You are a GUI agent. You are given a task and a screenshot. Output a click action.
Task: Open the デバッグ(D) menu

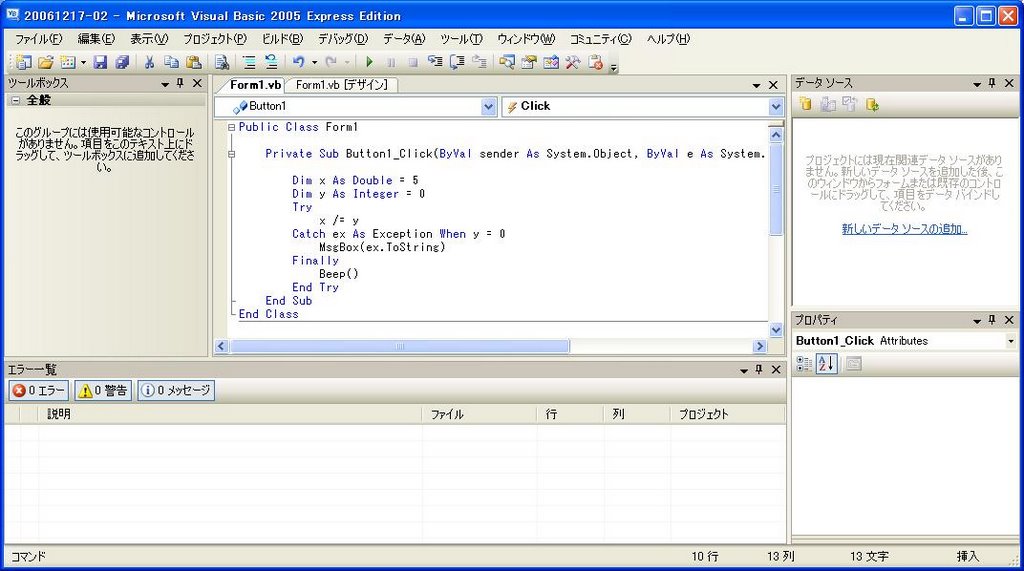[343, 39]
